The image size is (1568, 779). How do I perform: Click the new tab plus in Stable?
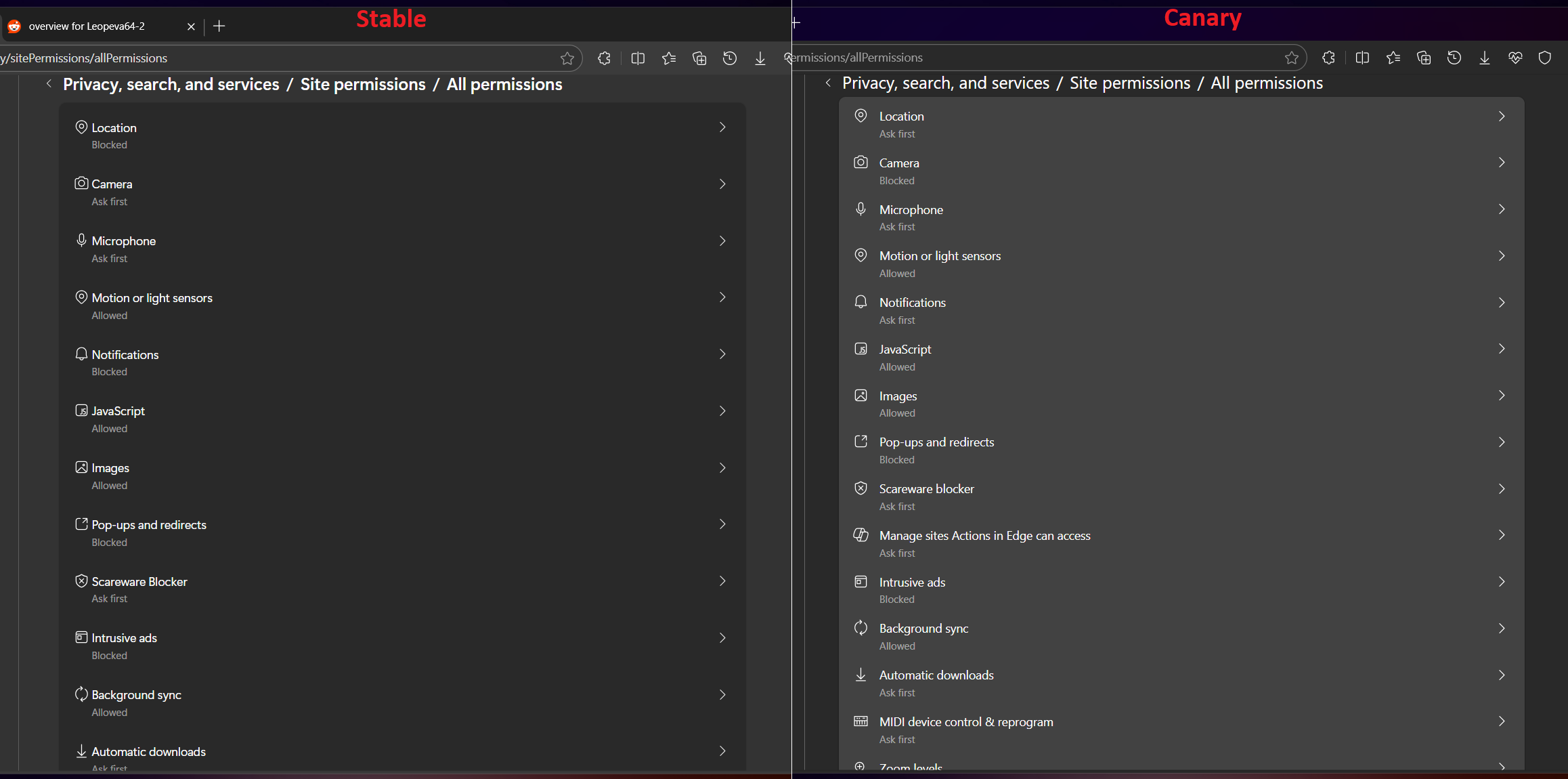pyautogui.click(x=219, y=26)
